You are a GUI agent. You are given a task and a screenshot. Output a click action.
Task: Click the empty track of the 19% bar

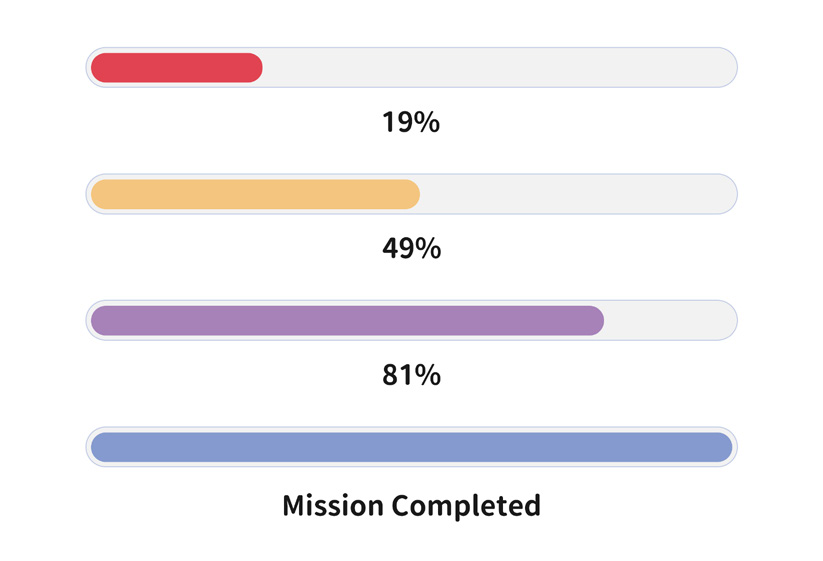point(498,68)
